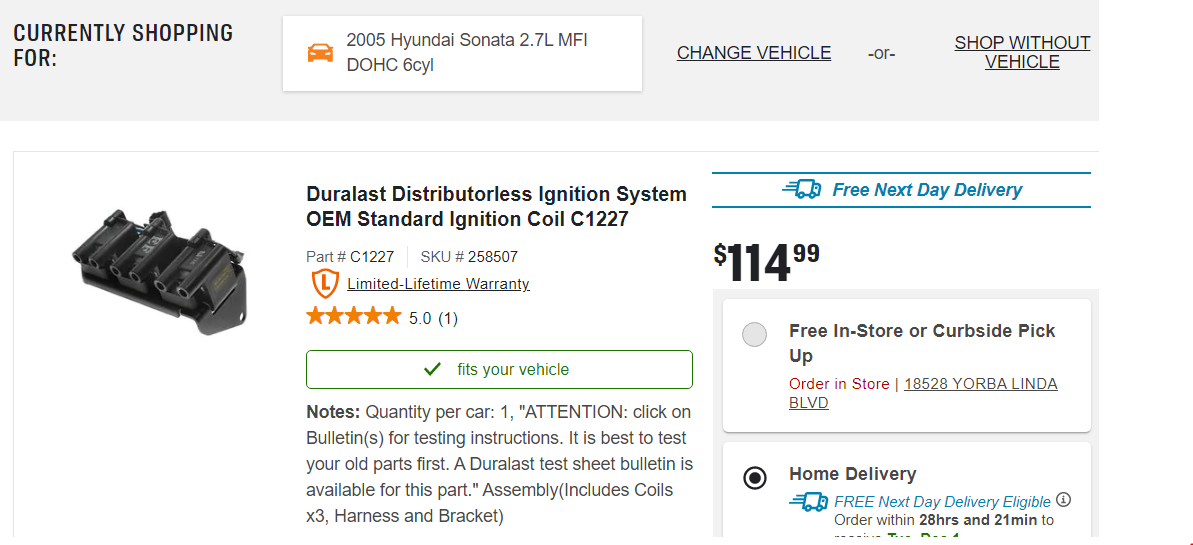Click the CHANGE VEHICLE link

tap(753, 53)
